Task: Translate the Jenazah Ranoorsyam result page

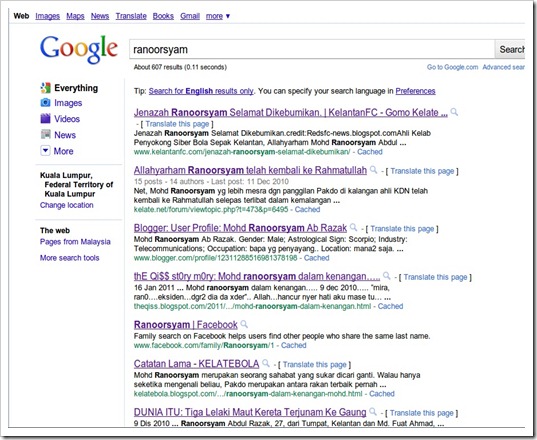Action: [177, 124]
